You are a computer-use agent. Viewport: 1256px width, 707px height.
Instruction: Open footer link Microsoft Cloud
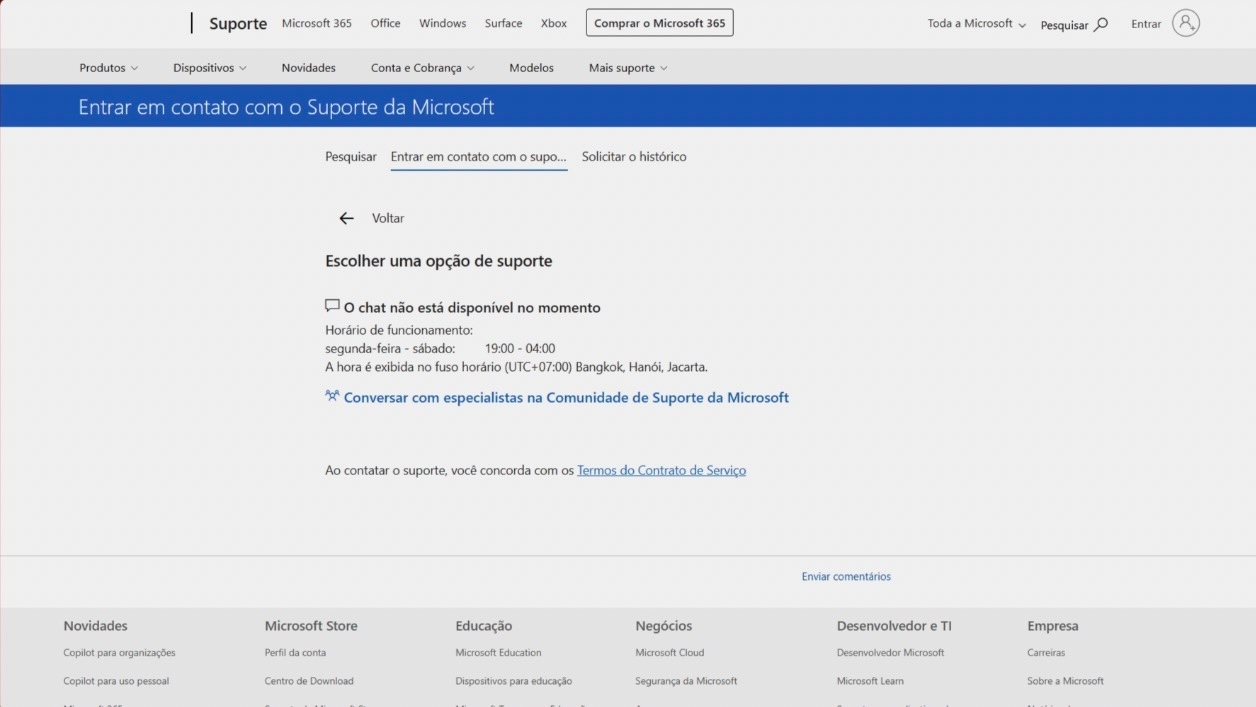(x=670, y=653)
